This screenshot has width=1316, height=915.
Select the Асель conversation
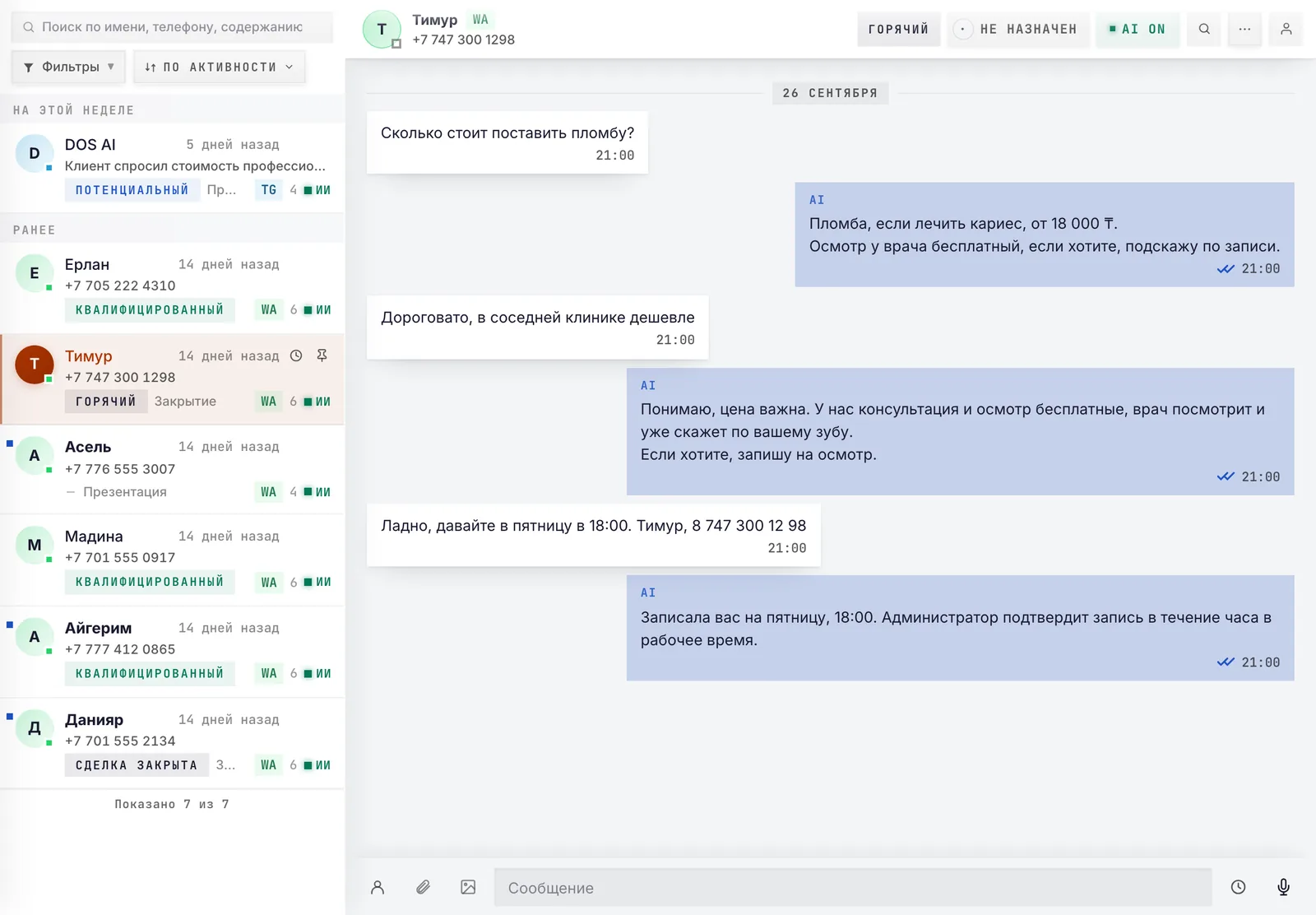click(x=173, y=470)
